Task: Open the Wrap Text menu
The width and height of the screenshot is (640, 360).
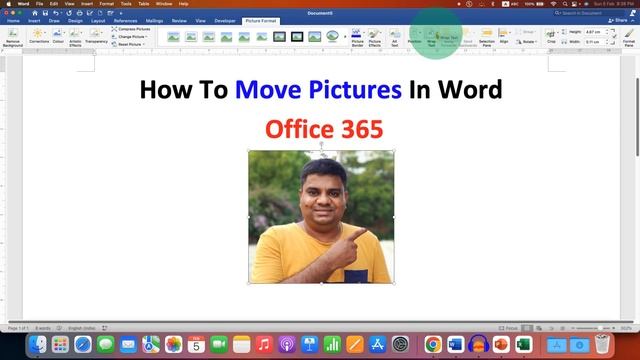Action: [x=431, y=37]
